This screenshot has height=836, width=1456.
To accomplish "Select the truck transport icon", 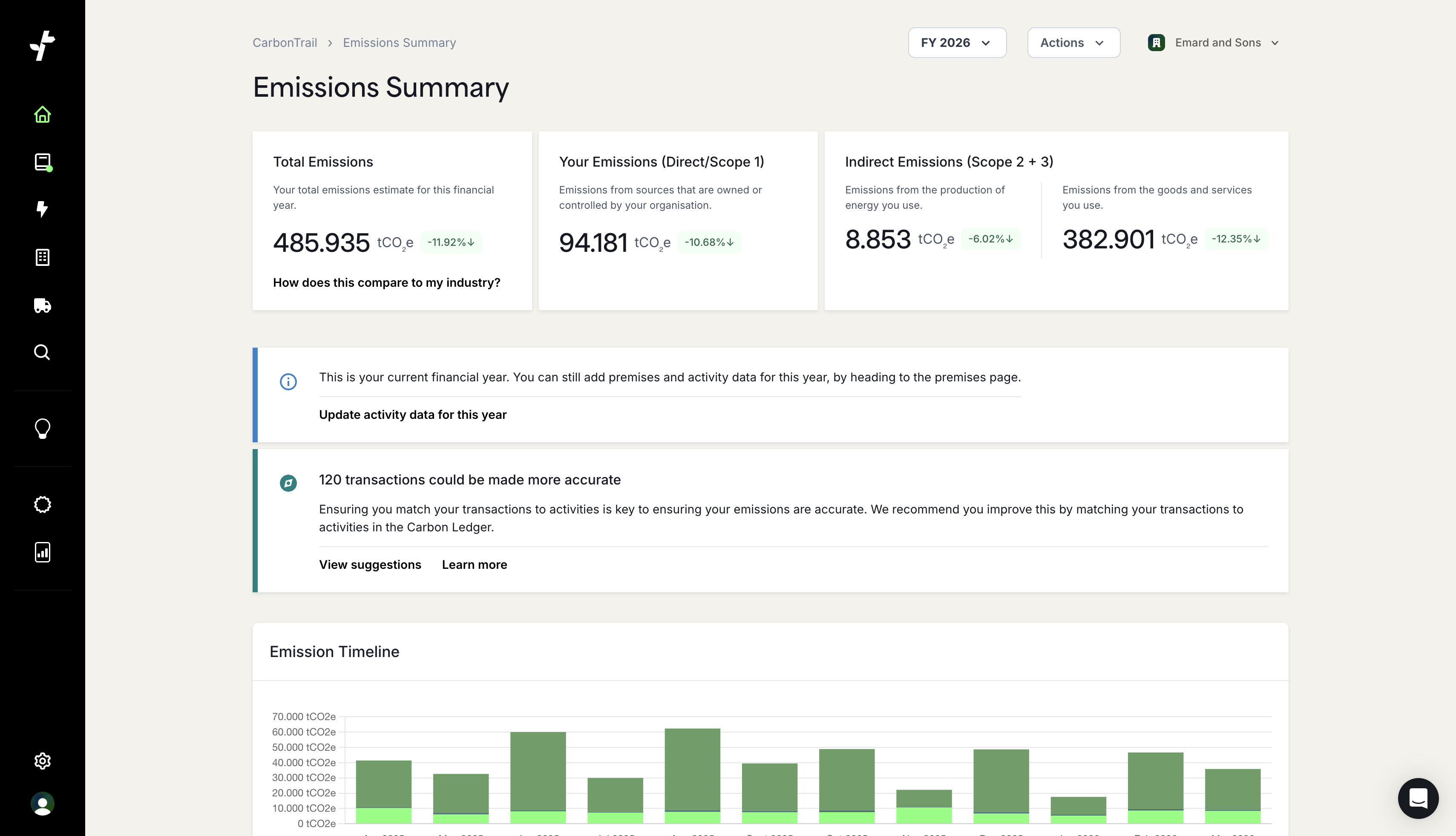I will [x=43, y=305].
